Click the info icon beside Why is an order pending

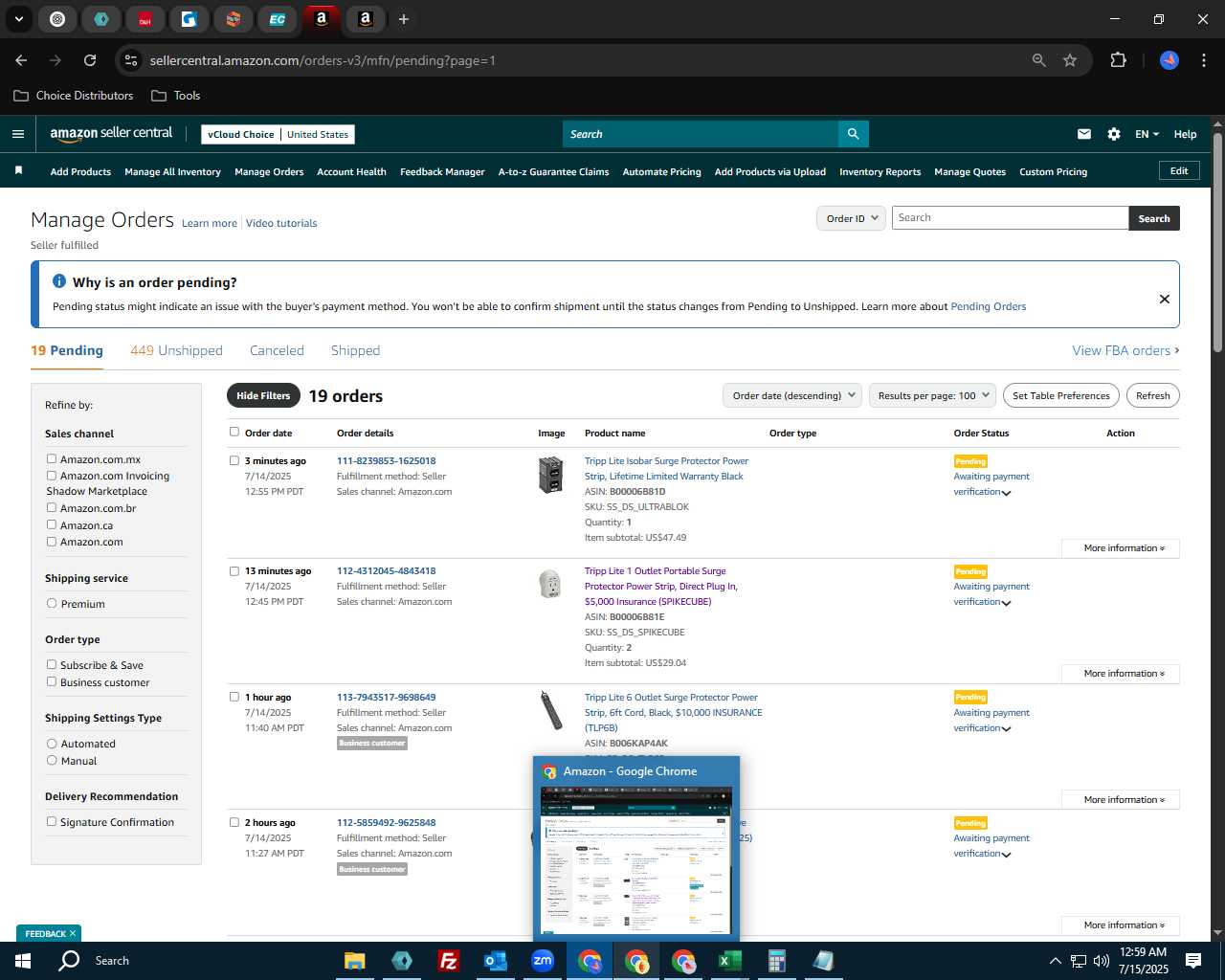59,281
